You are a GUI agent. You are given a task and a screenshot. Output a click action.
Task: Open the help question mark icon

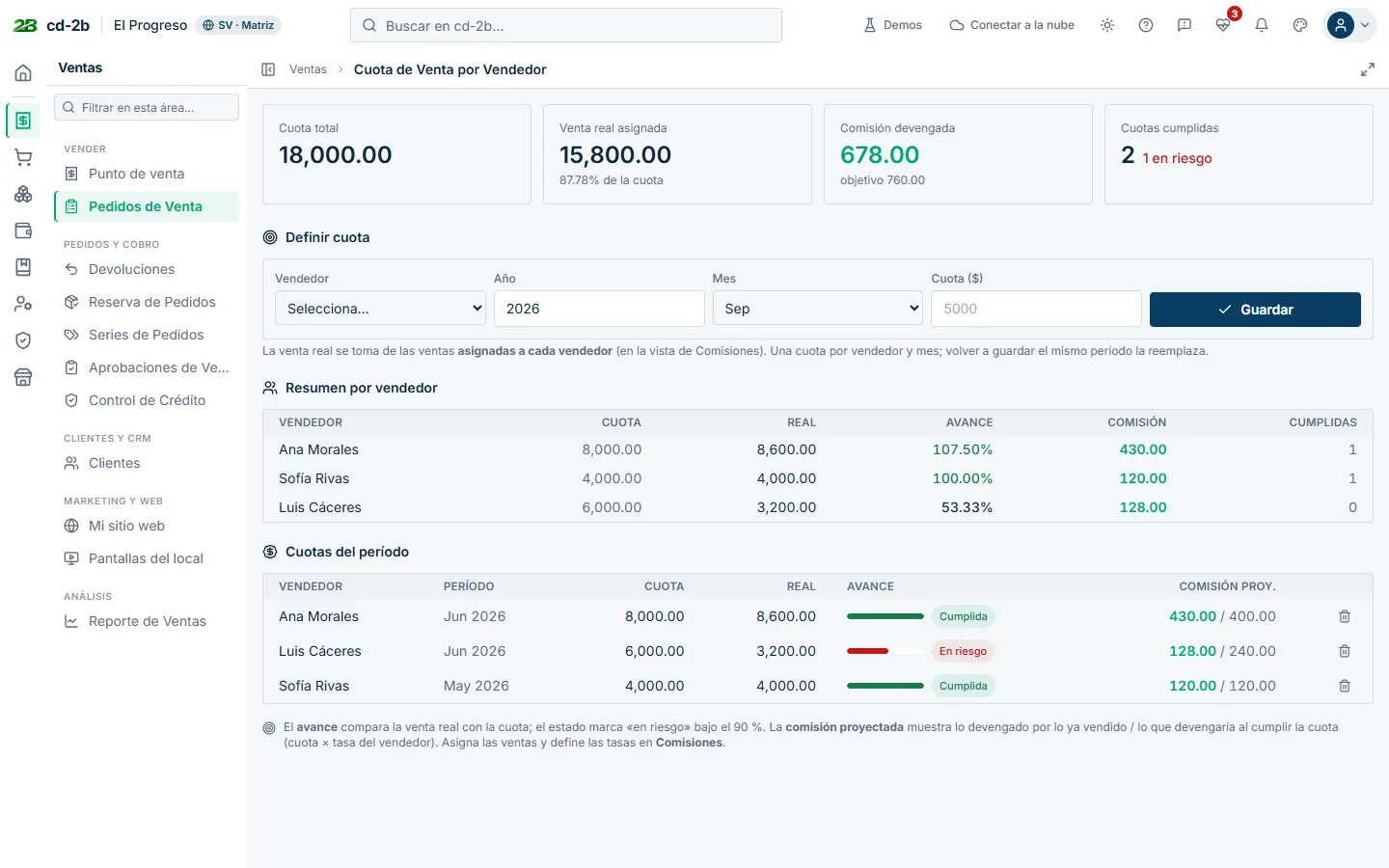click(x=1146, y=25)
